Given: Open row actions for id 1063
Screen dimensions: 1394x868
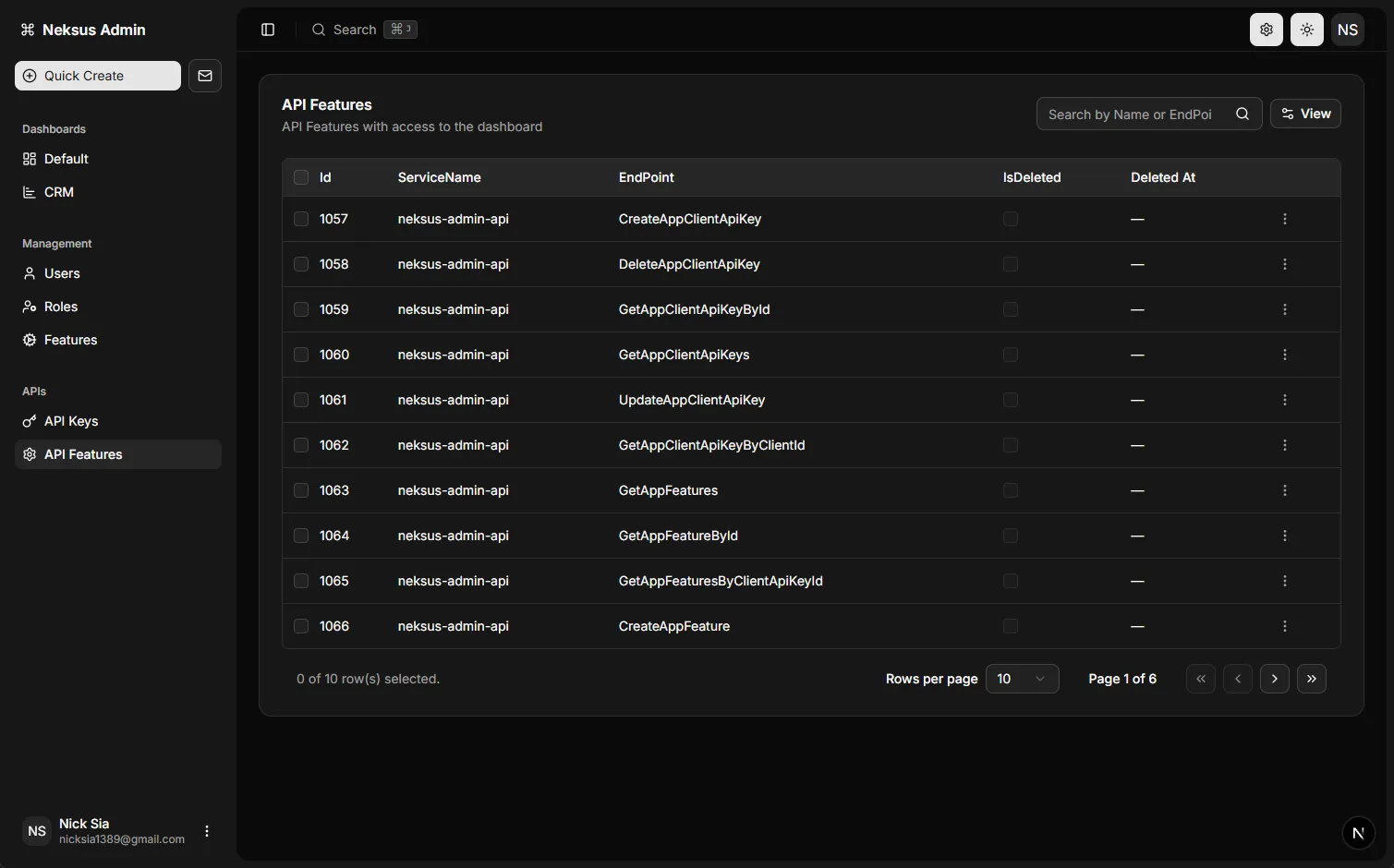Looking at the screenshot, I should coord(1284,490).
